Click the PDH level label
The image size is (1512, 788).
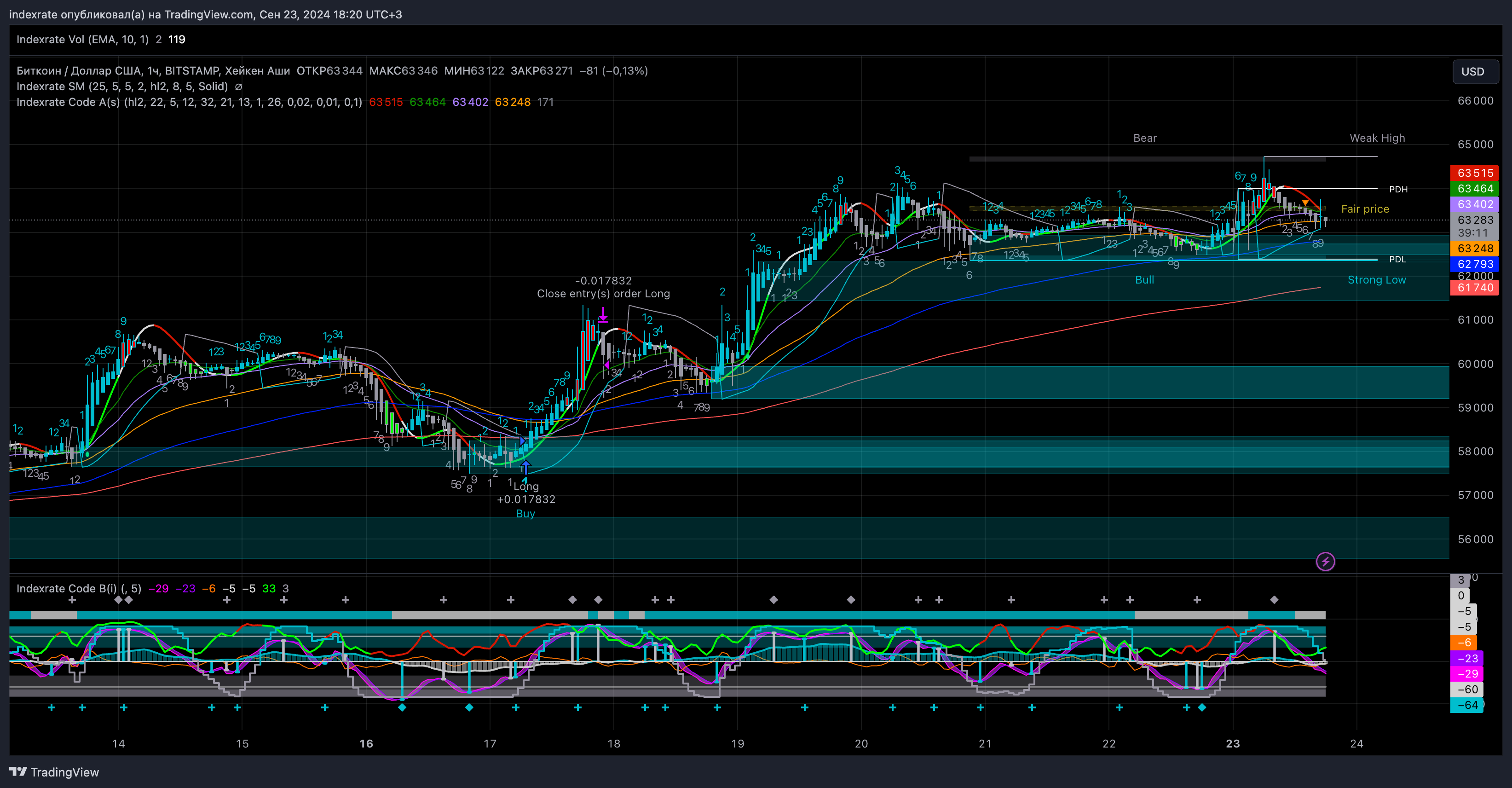1398,189
